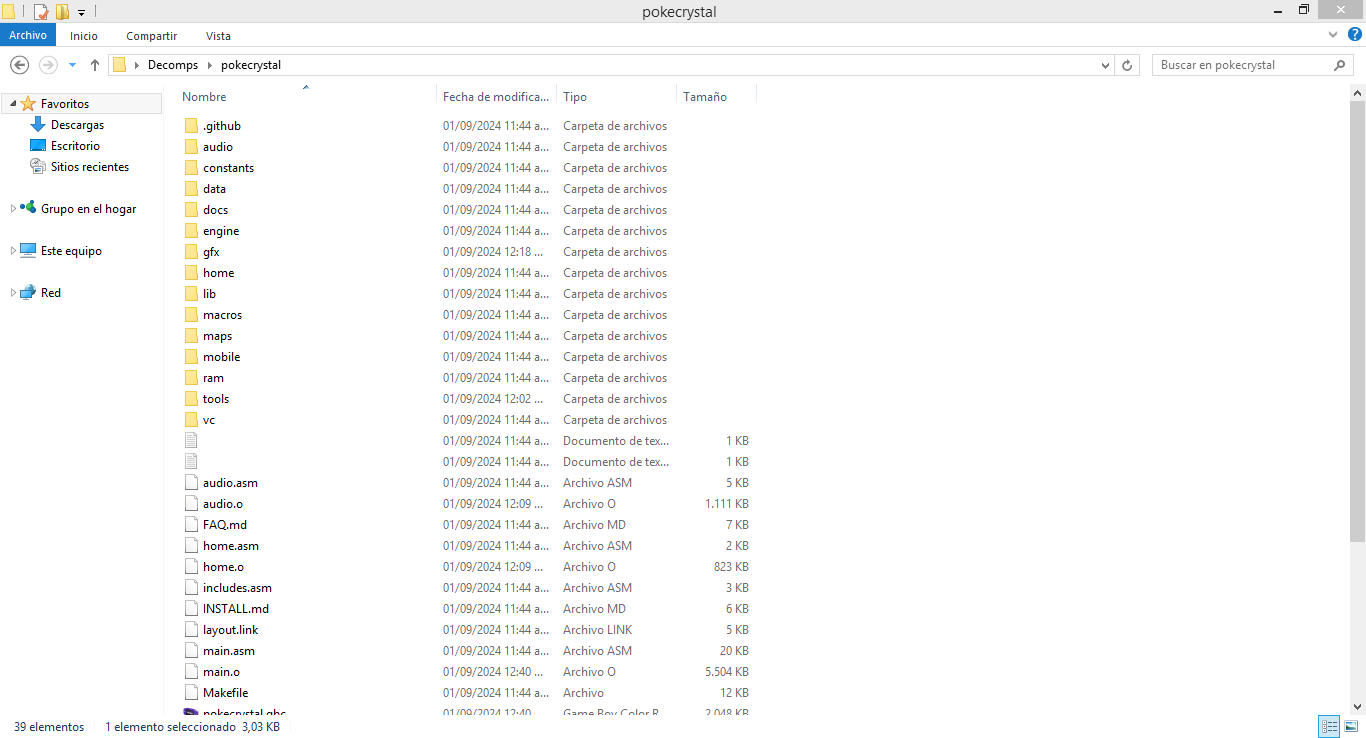Switch to large icons view toggle
The width and height of the screenshot is (1366, 738).
point(1349,727)
